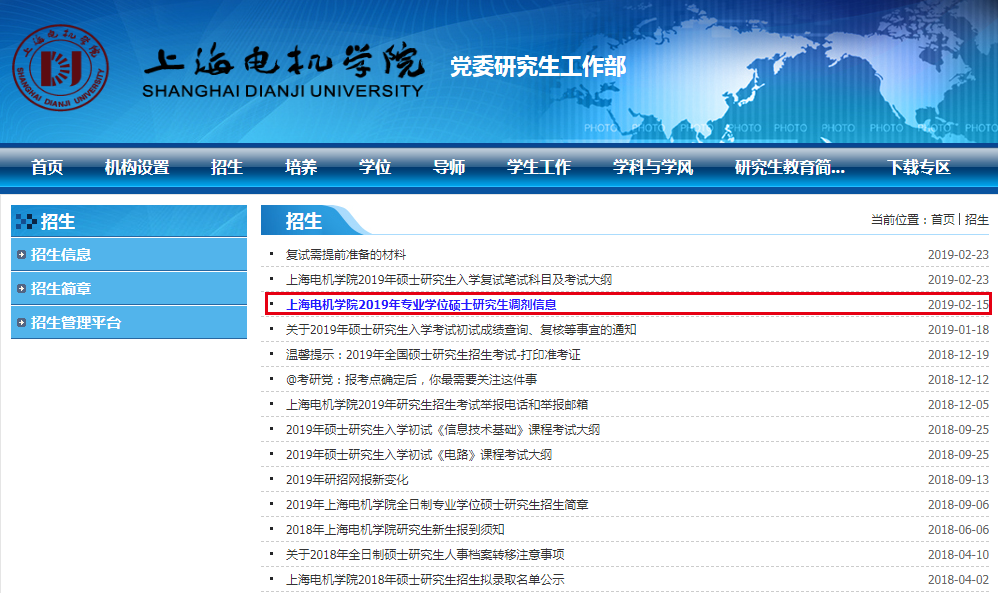This screenshot has width=998, height=593.
Task: Click the arrow icon beside 招生简章
Action: (21, 288)
